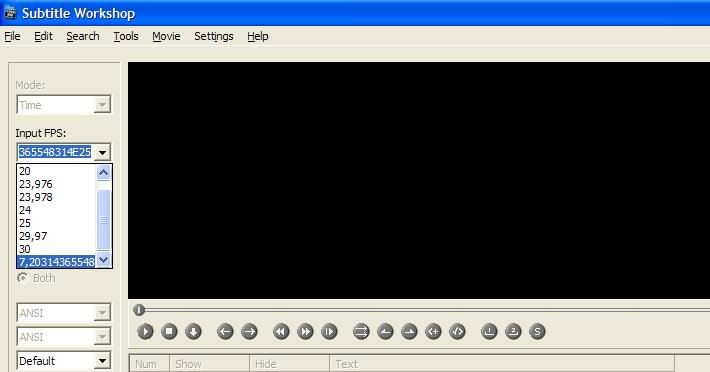
Task: Click the Show column header
Action: tap(210, 363)
